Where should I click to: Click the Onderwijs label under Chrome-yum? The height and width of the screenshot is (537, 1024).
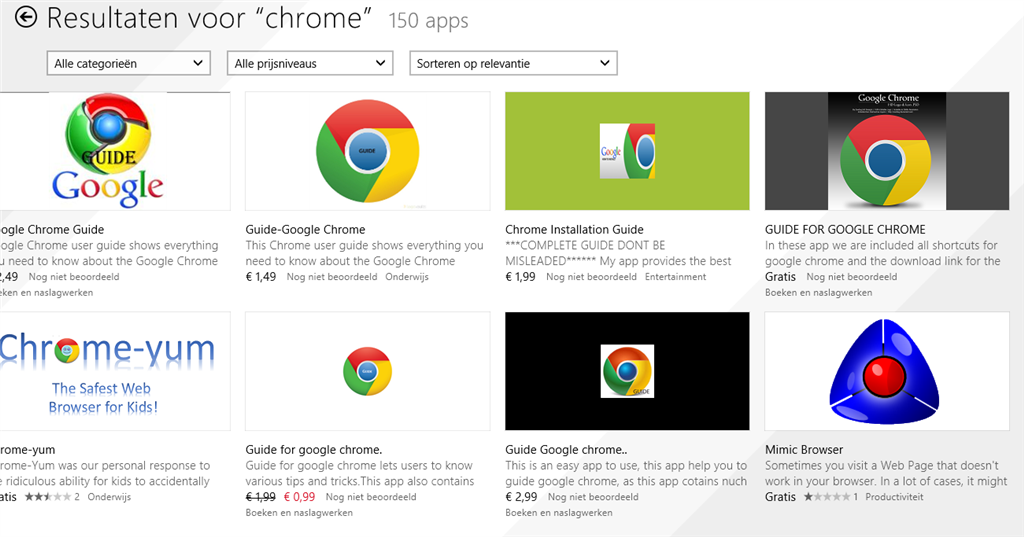click(109, 496)
